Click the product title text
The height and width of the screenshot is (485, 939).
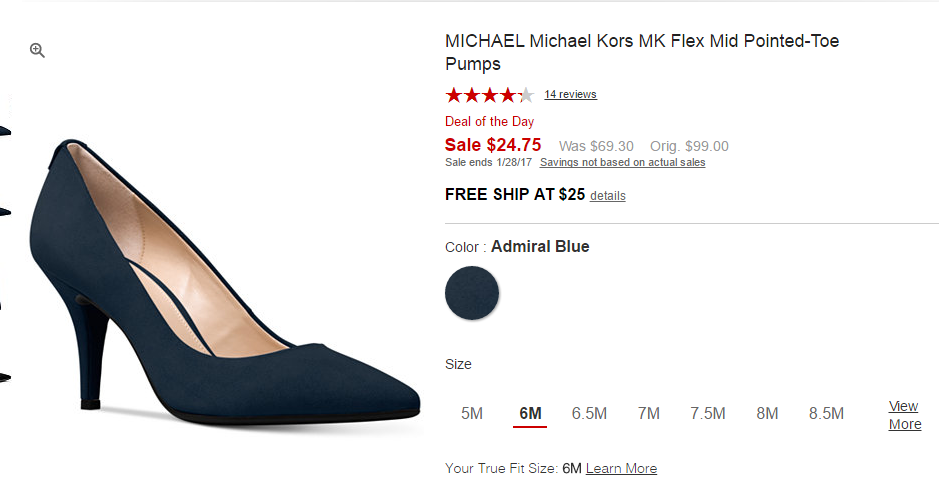coord(641,53)
